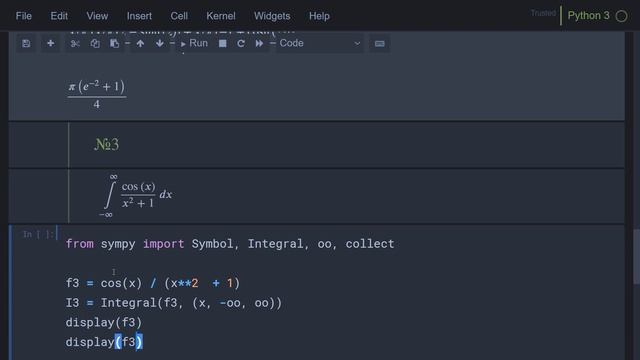
Task: Restart the kernel with the circular arrow
Action: tap(241, 43)
